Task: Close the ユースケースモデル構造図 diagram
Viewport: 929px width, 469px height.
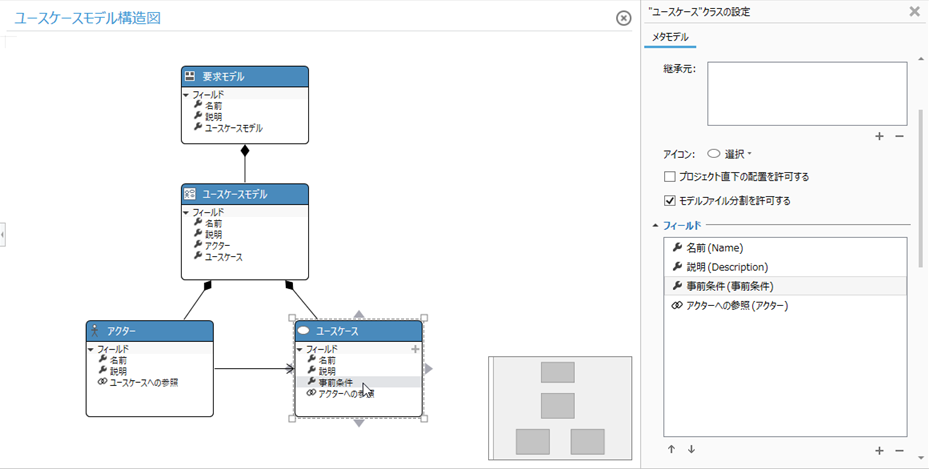Action: (624, 18)
